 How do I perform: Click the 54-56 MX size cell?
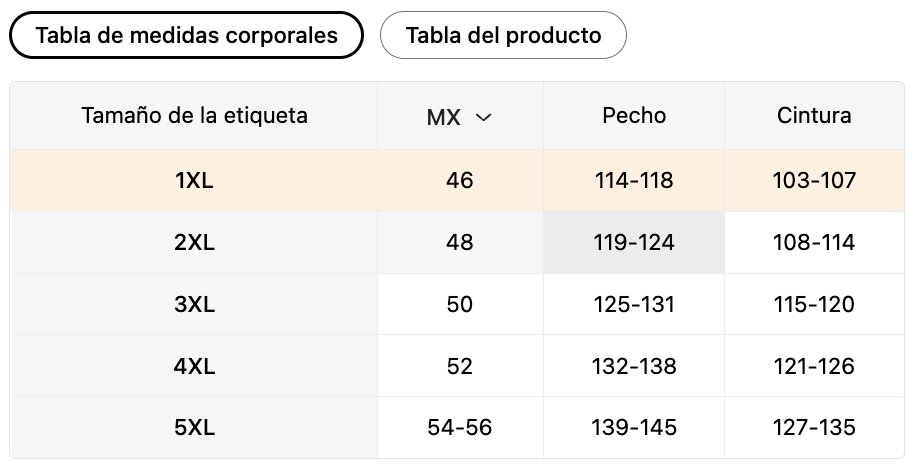click(x=460, y=427)
